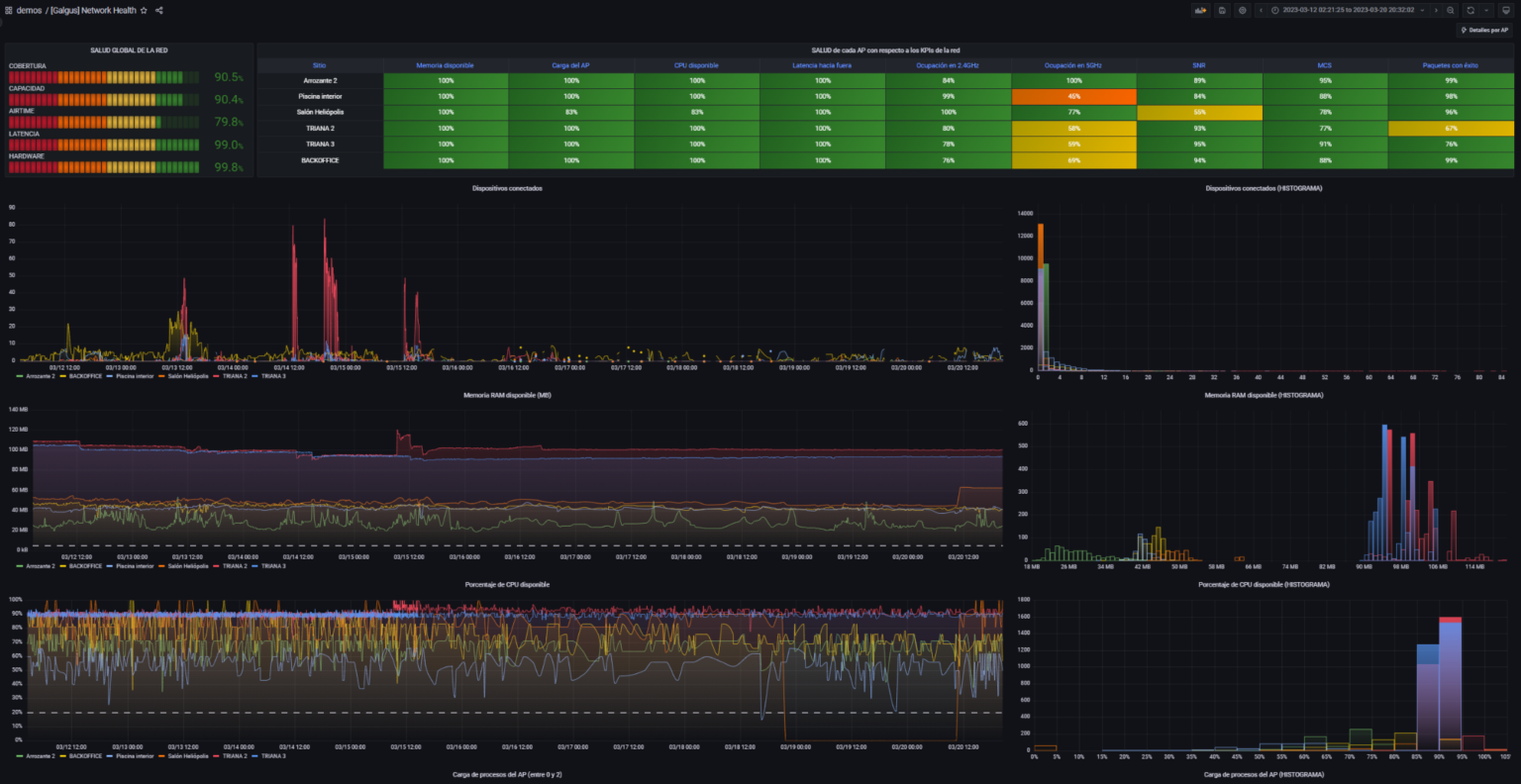Click the HARDWARE 99.8% gauge bar
Viewport: 1521px width, 784px height.
pos(106,167)
